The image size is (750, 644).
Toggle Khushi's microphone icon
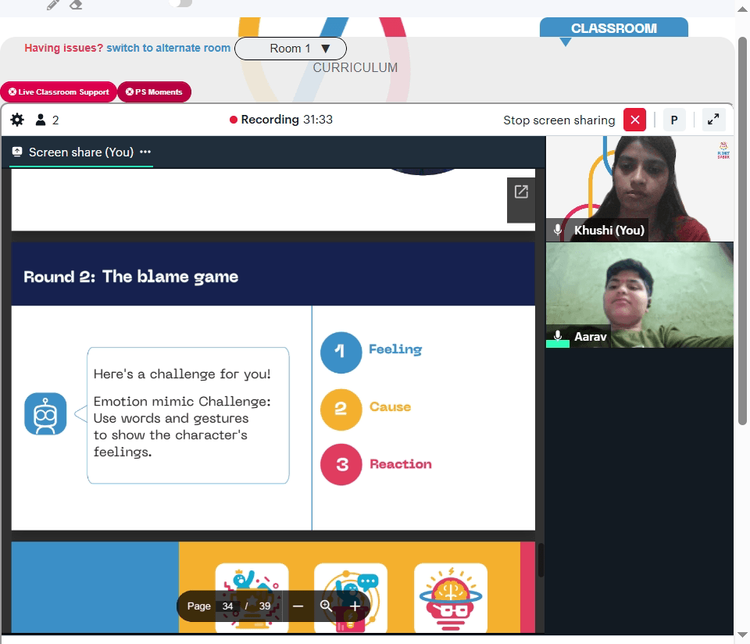(558, 230)
